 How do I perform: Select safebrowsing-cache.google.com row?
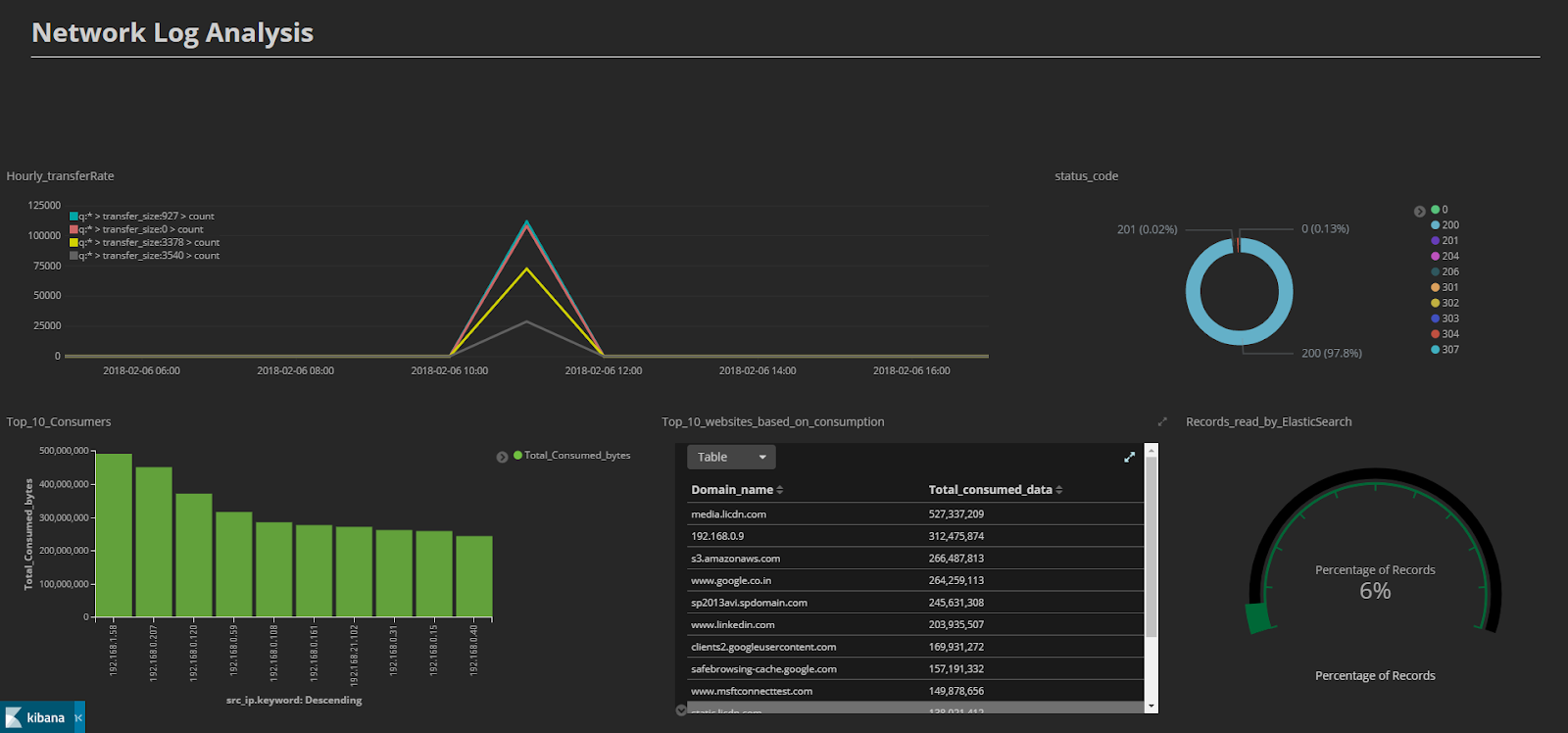(915, 669)
